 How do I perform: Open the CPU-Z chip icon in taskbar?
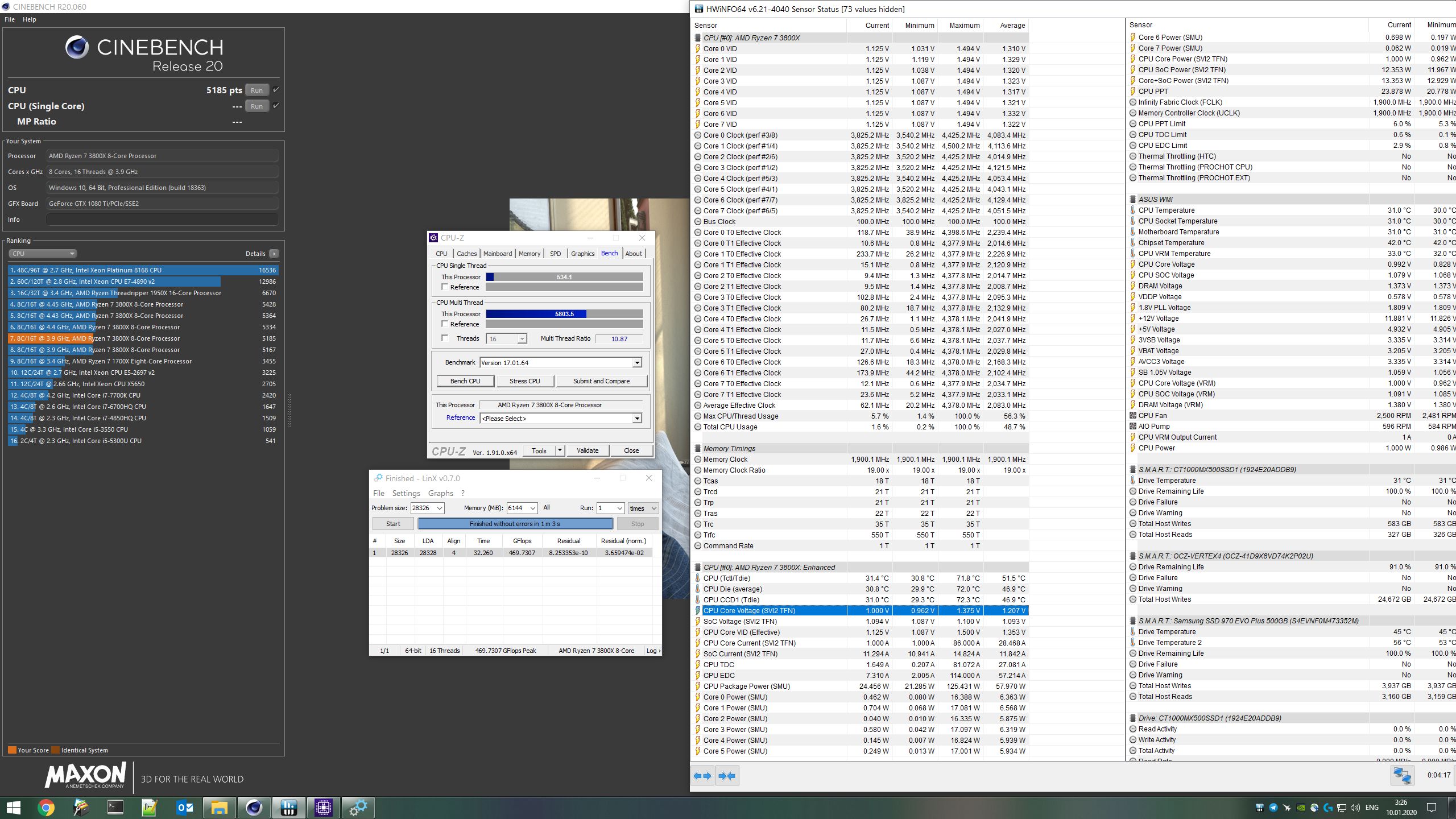click(x=324, y=807)
